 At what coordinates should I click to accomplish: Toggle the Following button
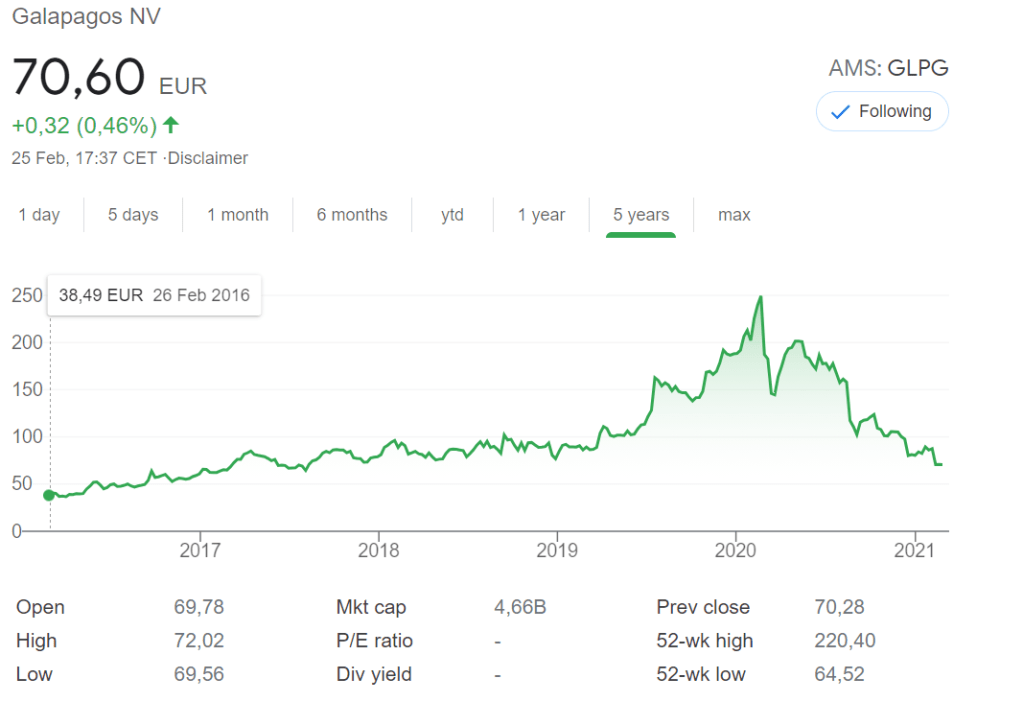pyautogui.click(x=882, y=111)
